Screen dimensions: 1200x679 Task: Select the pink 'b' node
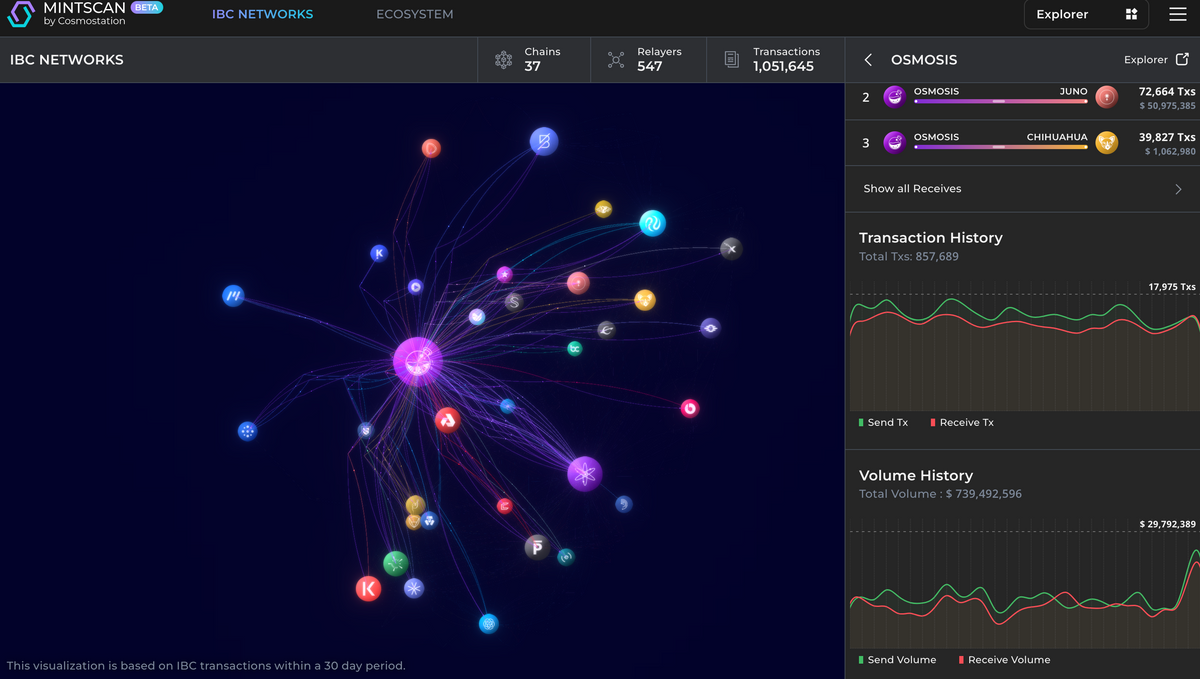point(689,408)
